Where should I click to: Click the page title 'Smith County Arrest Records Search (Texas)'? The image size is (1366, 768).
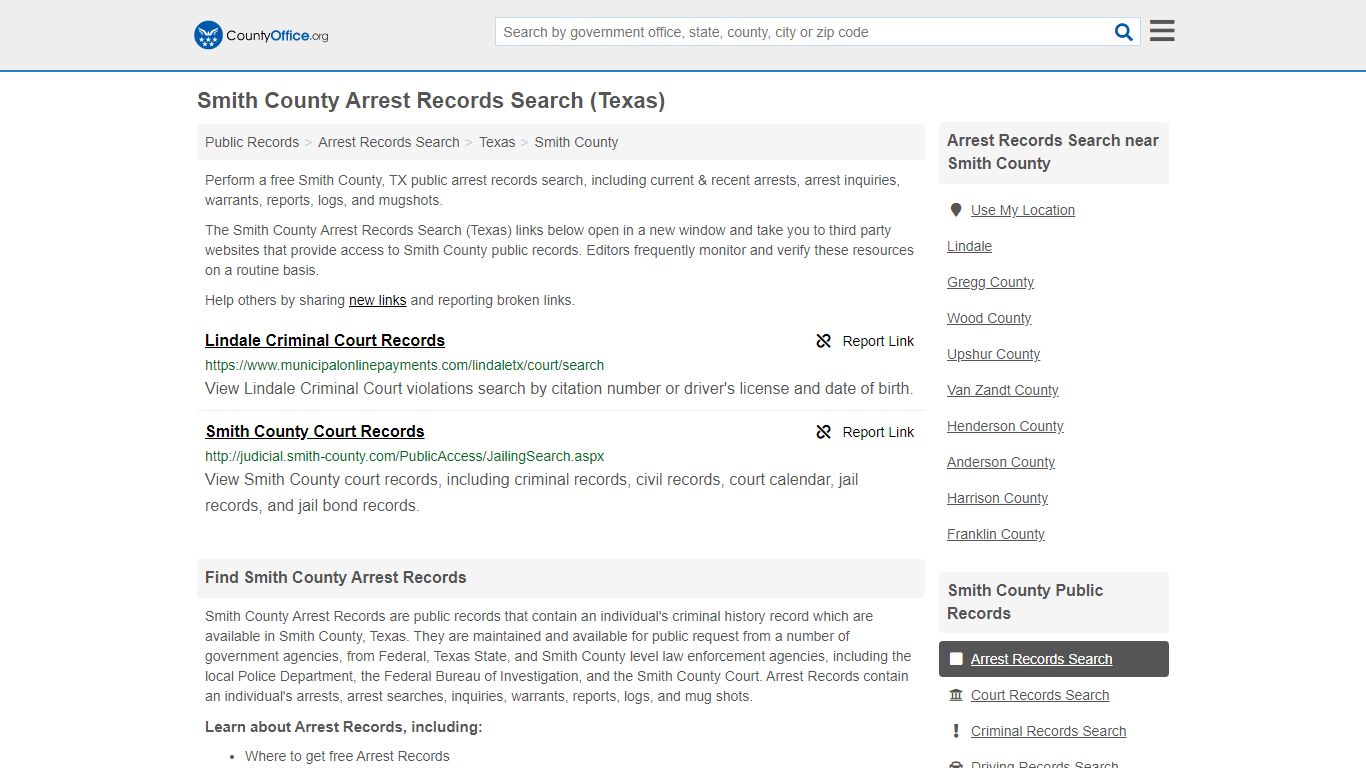431,101
